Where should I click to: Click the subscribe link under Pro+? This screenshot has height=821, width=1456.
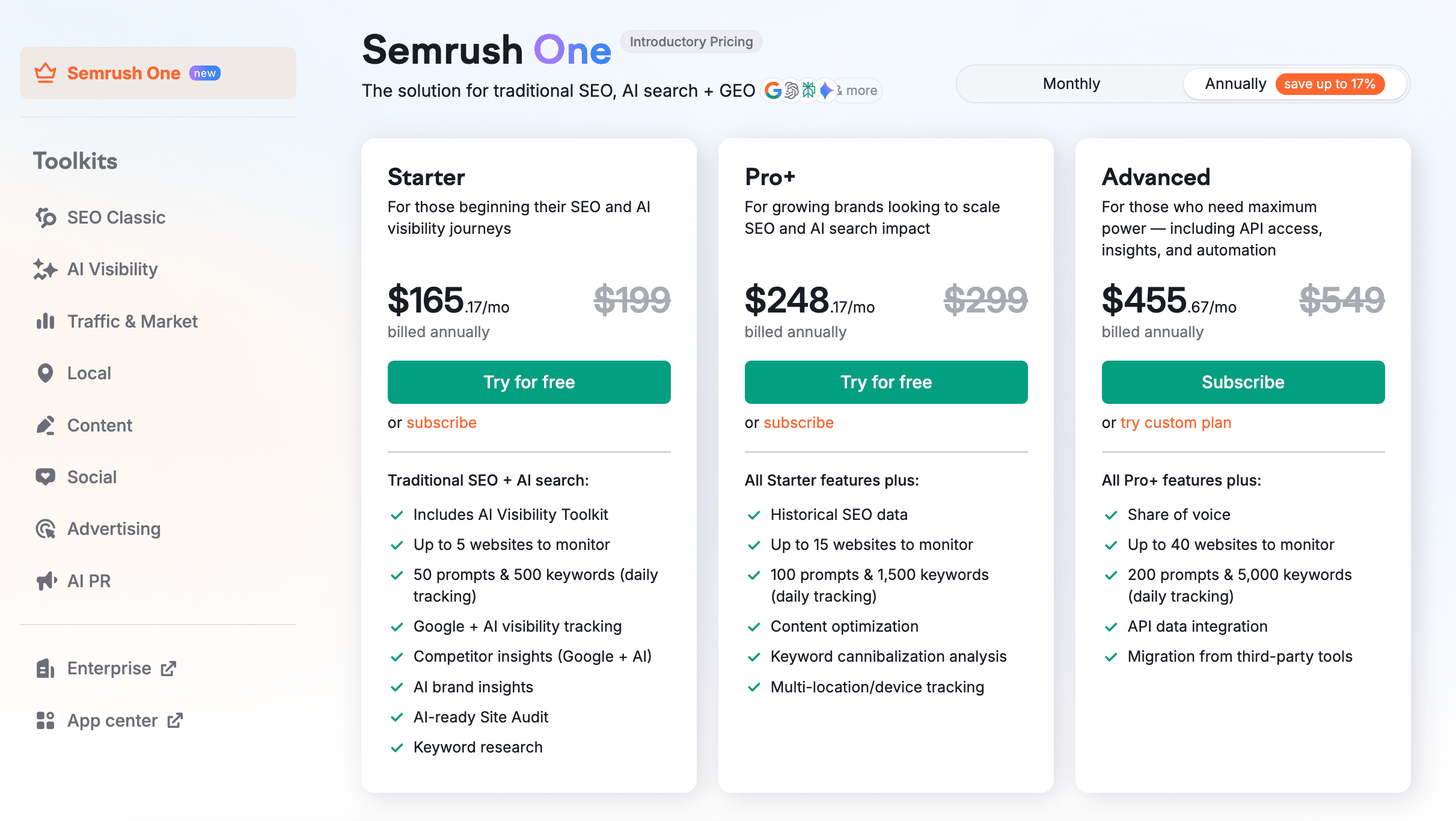tap(798, 423)
